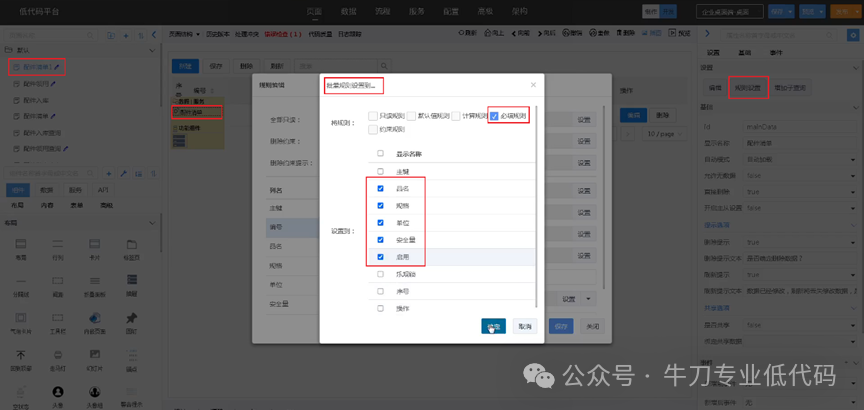Click the plus icon beside page search box
This screenshot has width=864, height=410.
tap(126, 35)
